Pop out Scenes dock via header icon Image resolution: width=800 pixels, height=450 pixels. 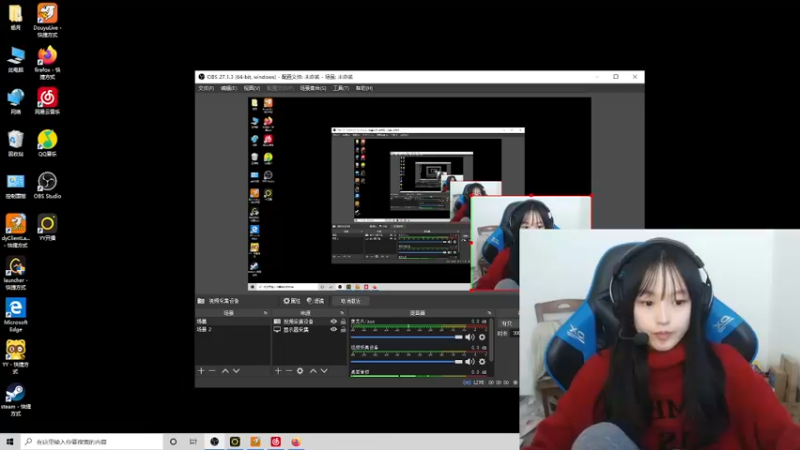coord(265,313)
